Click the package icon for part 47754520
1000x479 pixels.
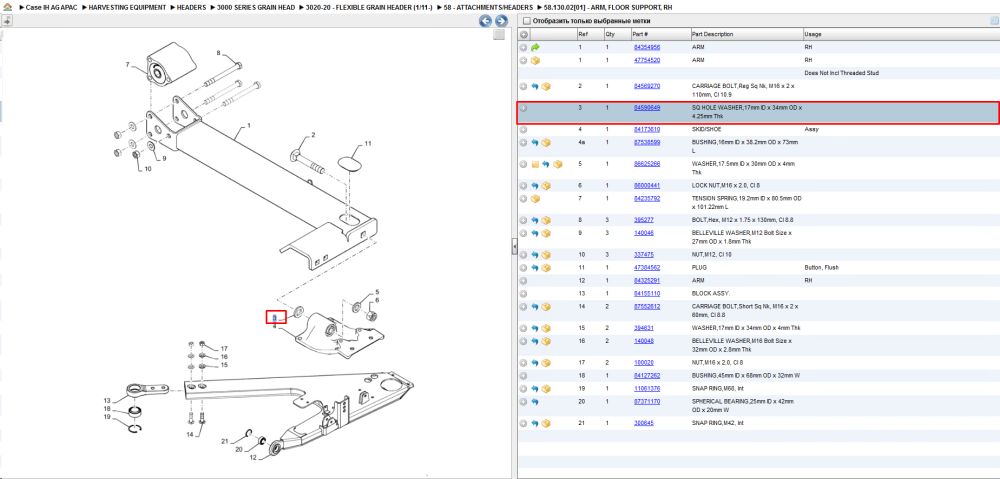[535, 61]
